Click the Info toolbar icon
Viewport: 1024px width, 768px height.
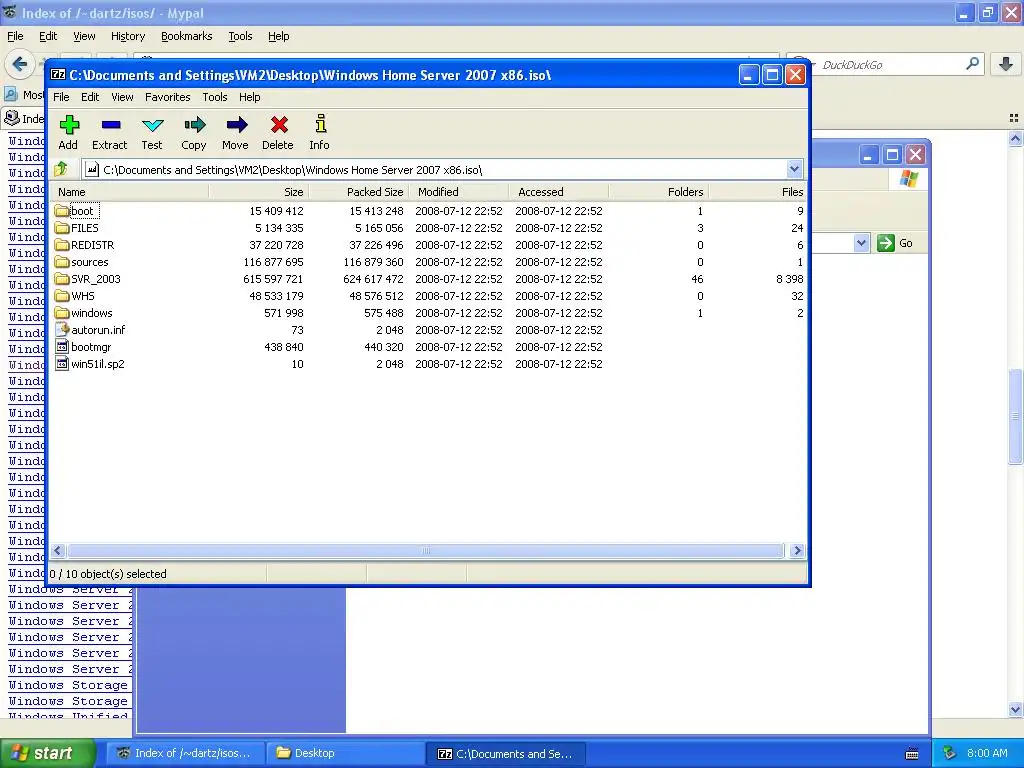tap(320, 133)
